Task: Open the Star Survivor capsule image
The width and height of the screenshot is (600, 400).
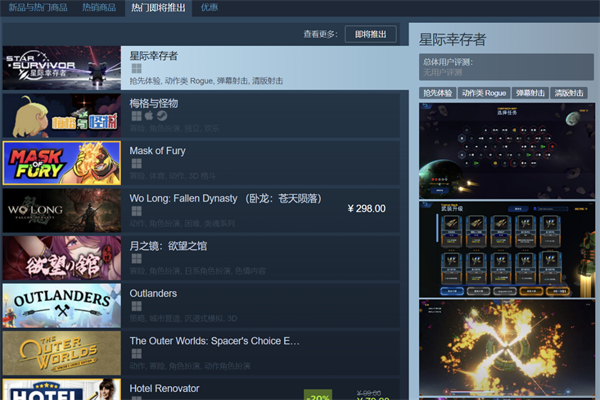Action: 62,68
